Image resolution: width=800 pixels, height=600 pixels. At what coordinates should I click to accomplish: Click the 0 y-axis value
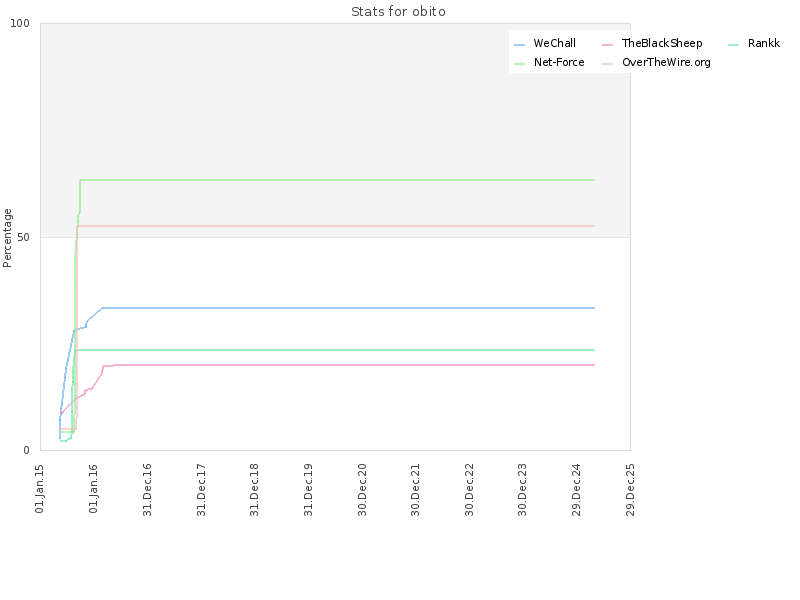point(27,451)
